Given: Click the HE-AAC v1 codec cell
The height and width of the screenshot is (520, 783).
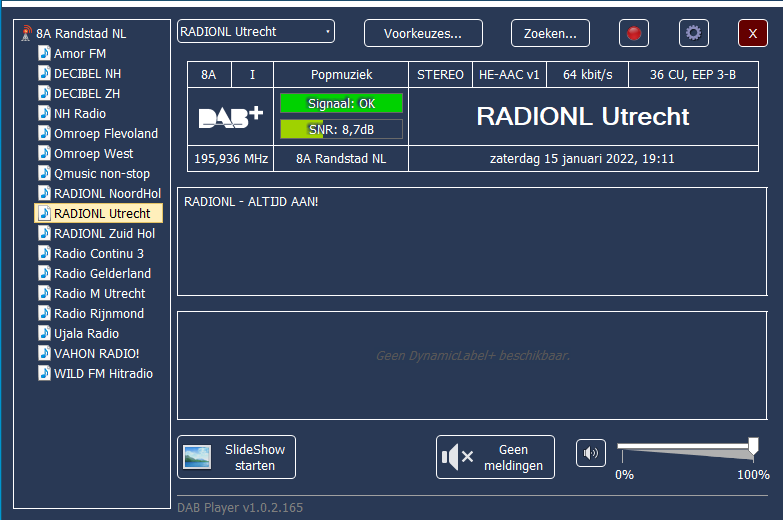Looking at the screenshot, I should [x=509, y=74].
